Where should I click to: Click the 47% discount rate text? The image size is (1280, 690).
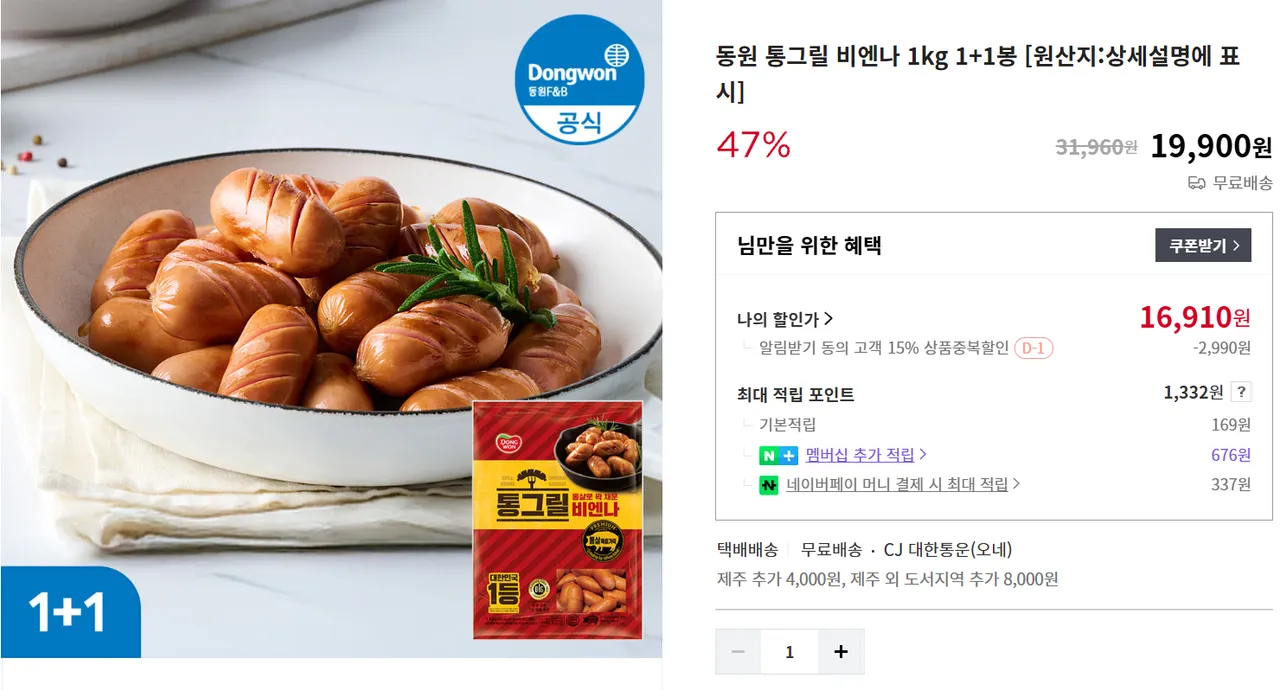tap(753, 146)
